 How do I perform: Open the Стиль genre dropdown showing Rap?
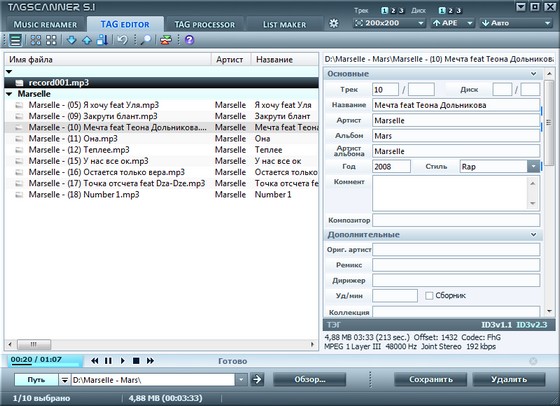pos(533,166)
